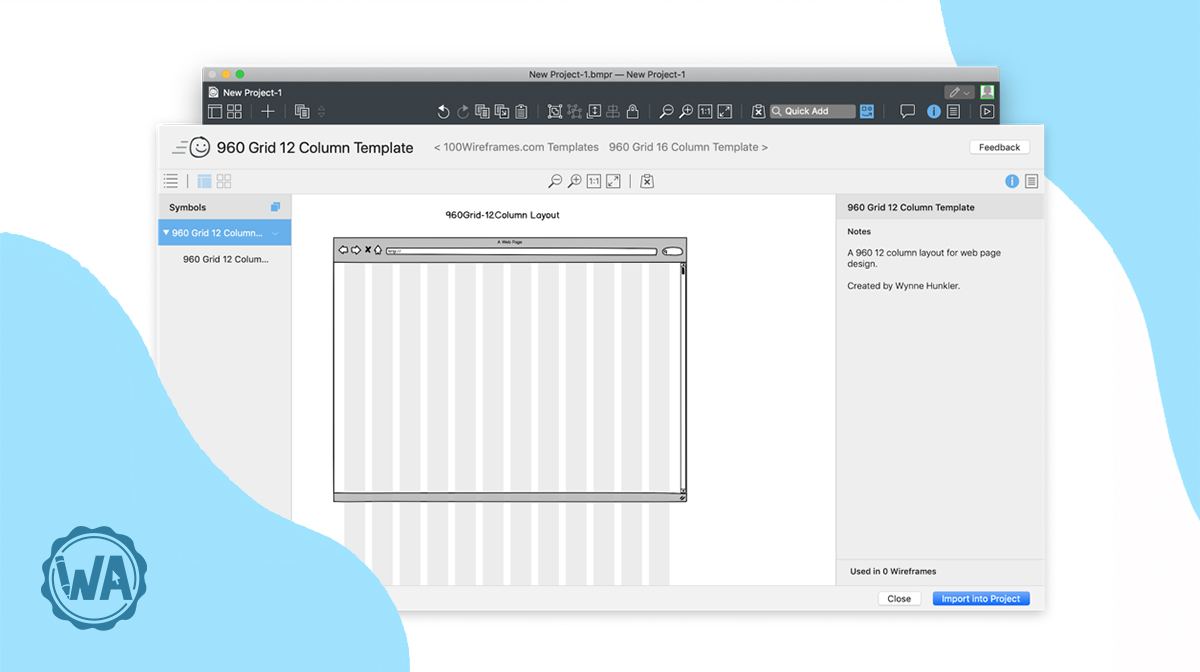Screen dimensions: 1200x672
Task: Click the Redo arrow in the main toolbar
Action: pos(463,111)
